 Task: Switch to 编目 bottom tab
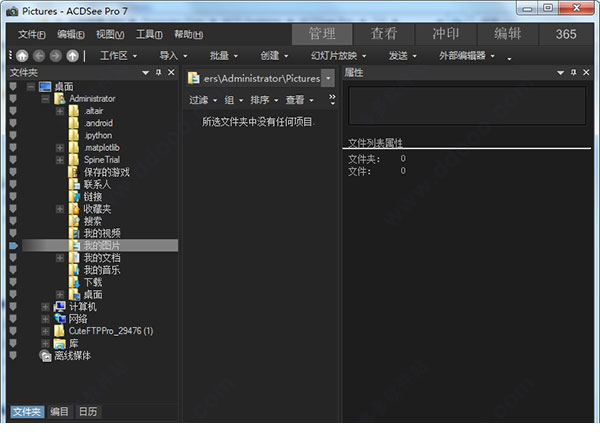click(x=59, y=412)
